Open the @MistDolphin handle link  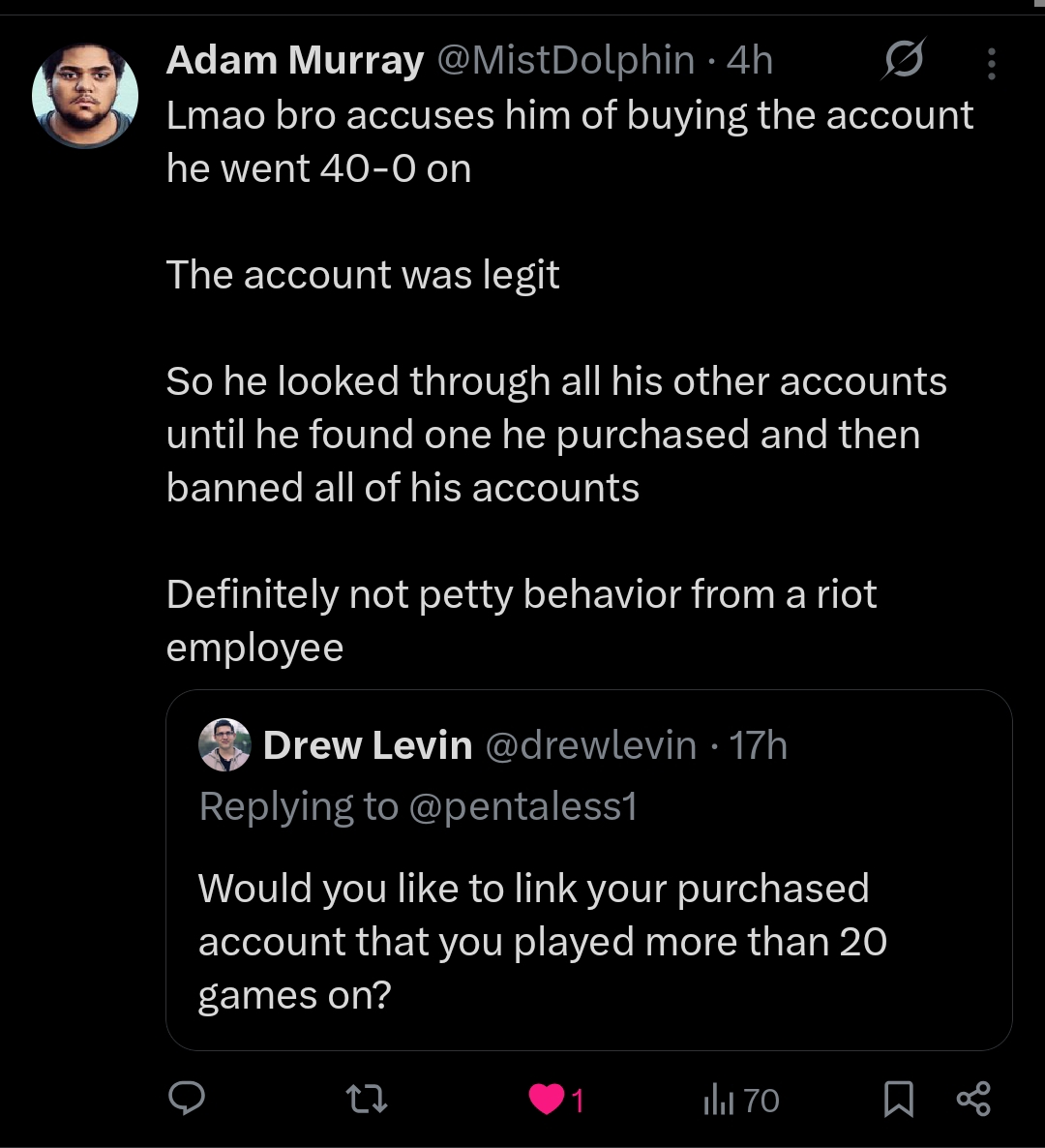566,61
